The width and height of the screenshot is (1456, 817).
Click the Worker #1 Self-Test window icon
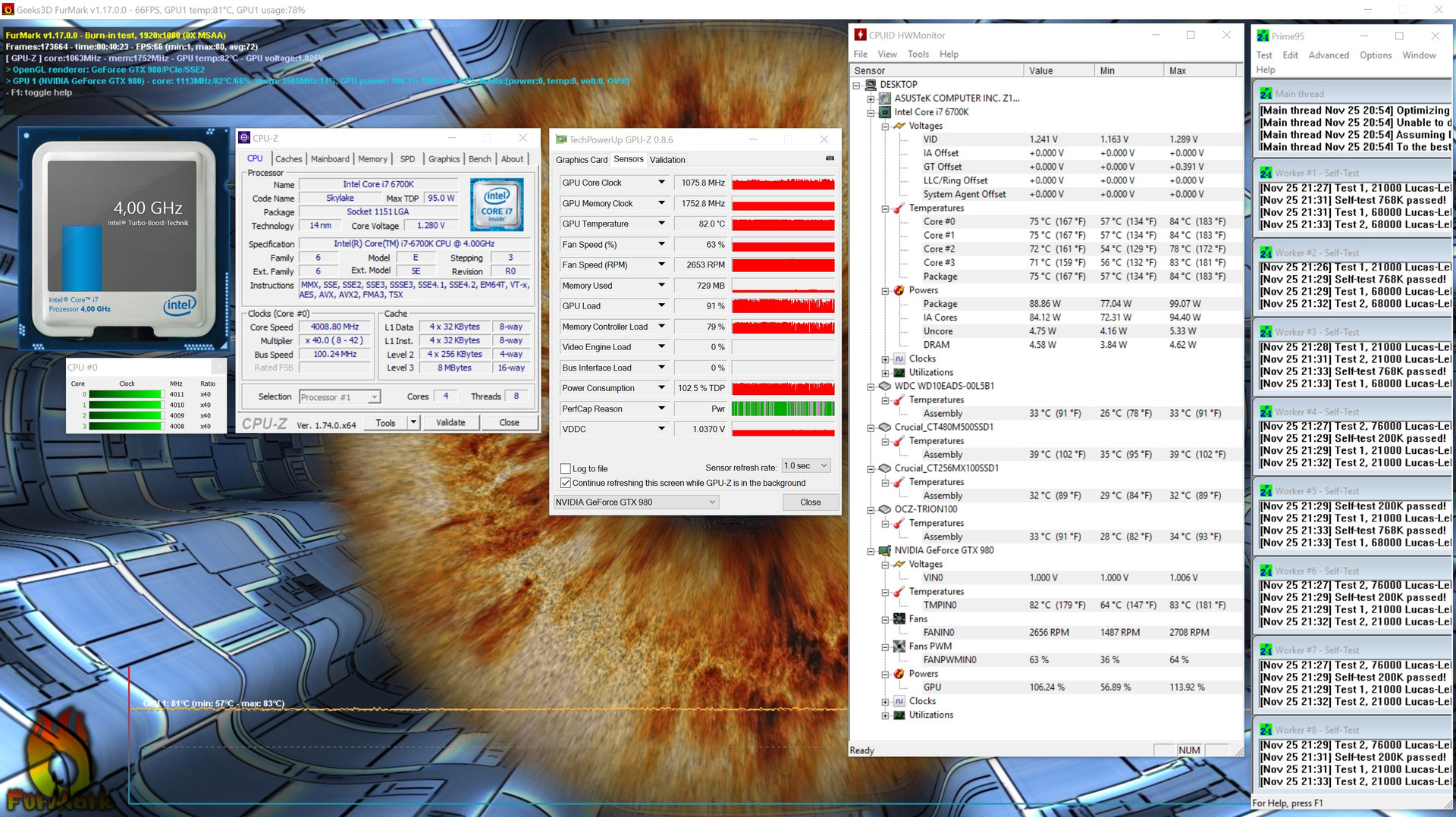1266,173
